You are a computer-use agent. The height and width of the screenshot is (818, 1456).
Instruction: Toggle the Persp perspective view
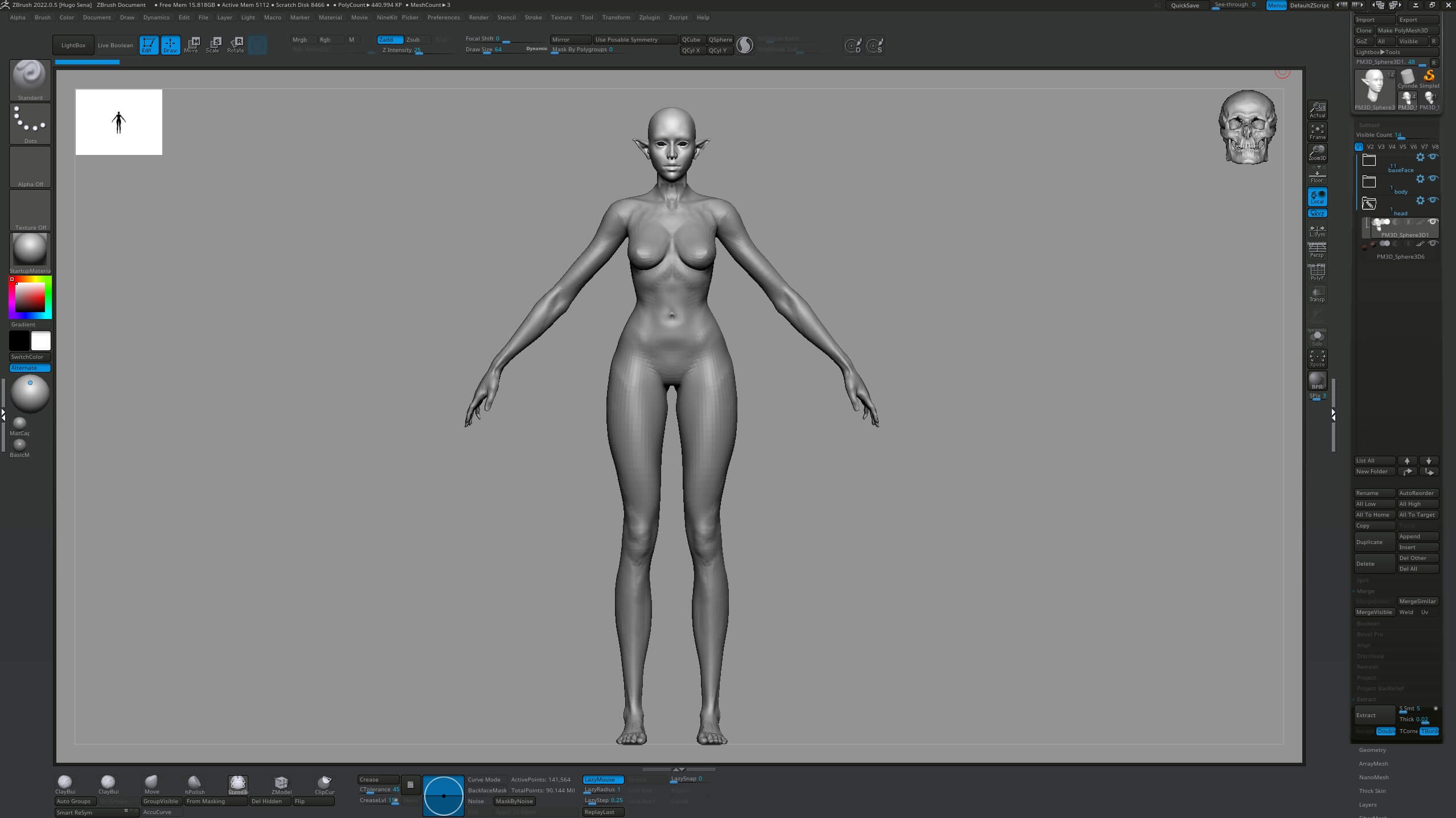(x=1317, y=251)
